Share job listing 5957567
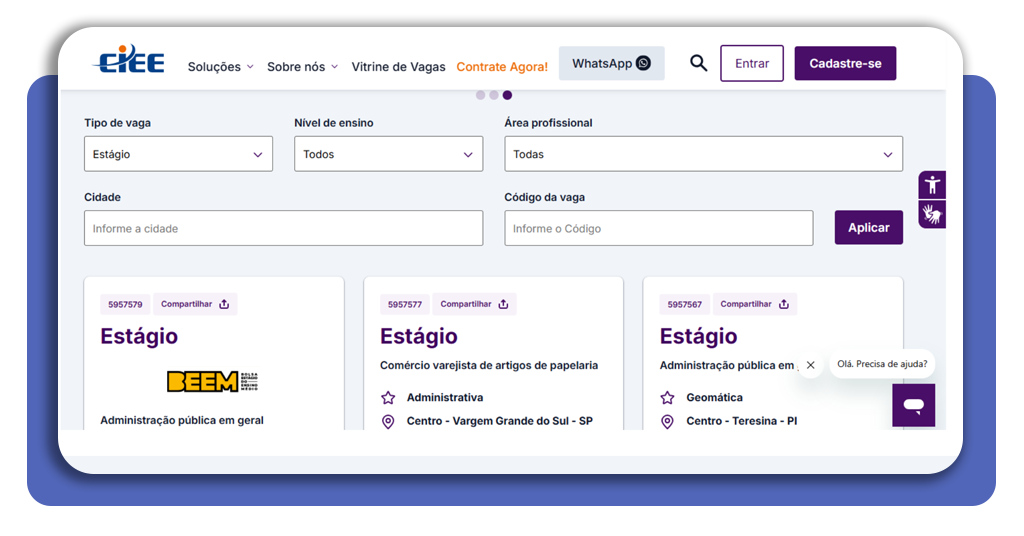Viewport: 1024px width, 536px height. [x=754, y=304]
